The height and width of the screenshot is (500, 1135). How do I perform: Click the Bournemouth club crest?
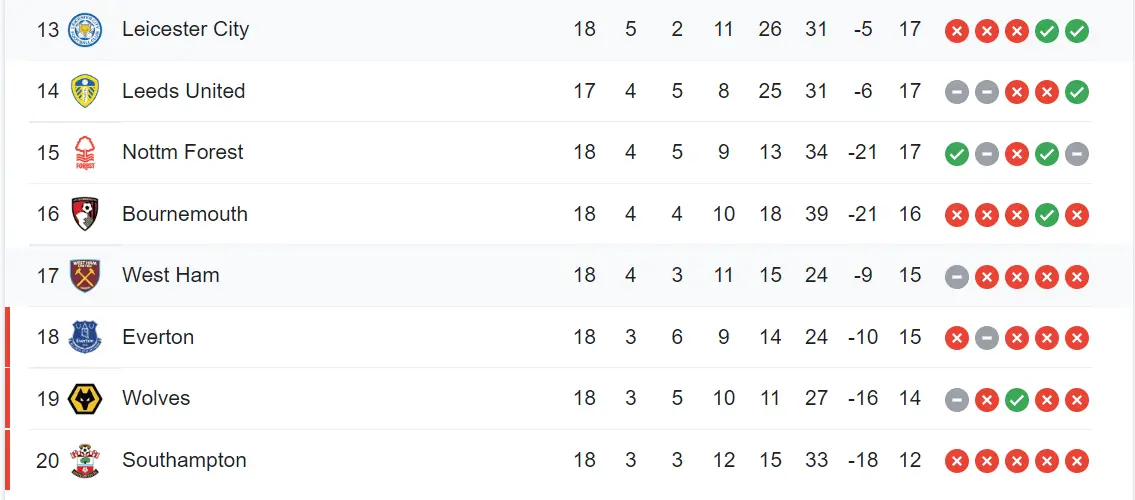click(x=85, y=215)
